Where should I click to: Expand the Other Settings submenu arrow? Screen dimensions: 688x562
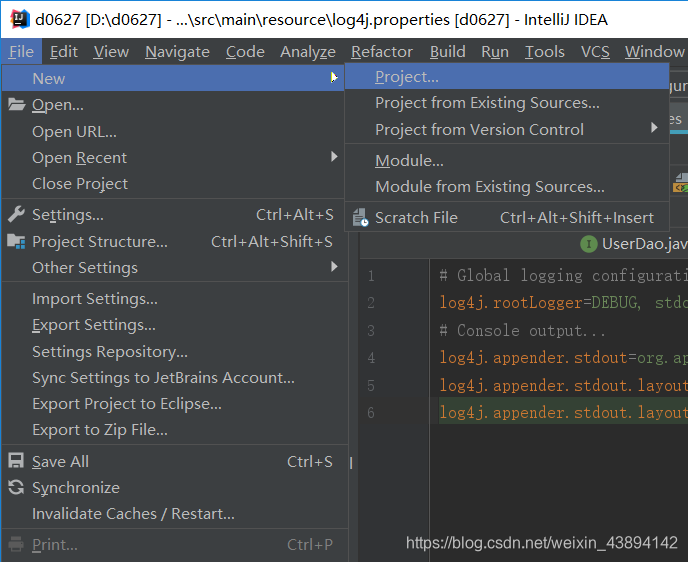tap(334, 266)
